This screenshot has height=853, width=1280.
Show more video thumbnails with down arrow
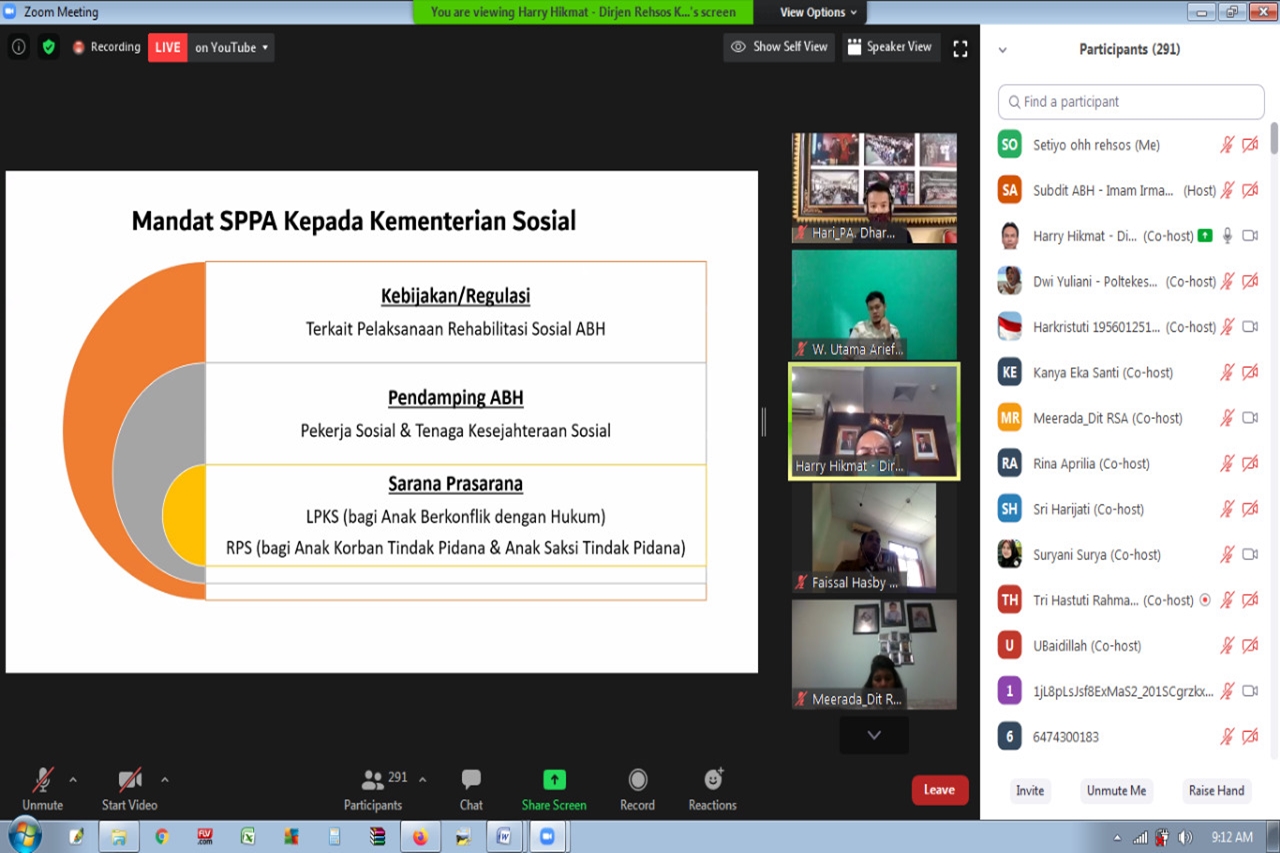(874, 735)
